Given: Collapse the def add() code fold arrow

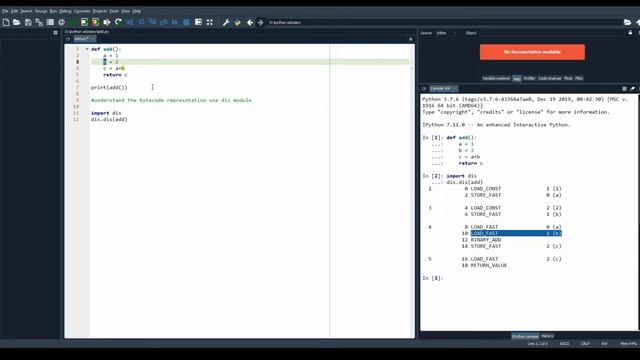Looking at the screenshot, I should click(x=87, y=49).
